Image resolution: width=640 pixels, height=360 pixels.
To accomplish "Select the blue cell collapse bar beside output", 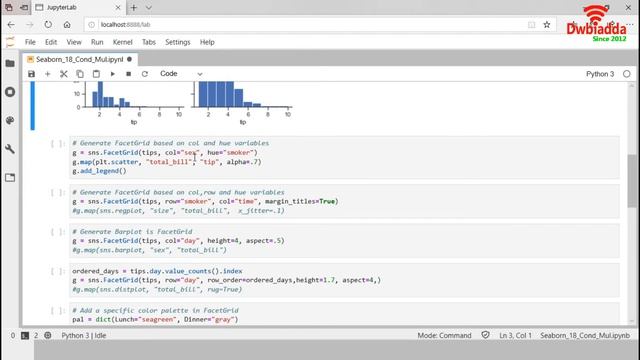I will (x=33, y=105).
